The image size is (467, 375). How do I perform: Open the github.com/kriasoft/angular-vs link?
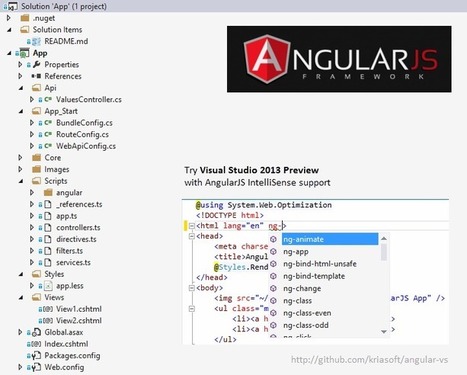coord(369,360)
